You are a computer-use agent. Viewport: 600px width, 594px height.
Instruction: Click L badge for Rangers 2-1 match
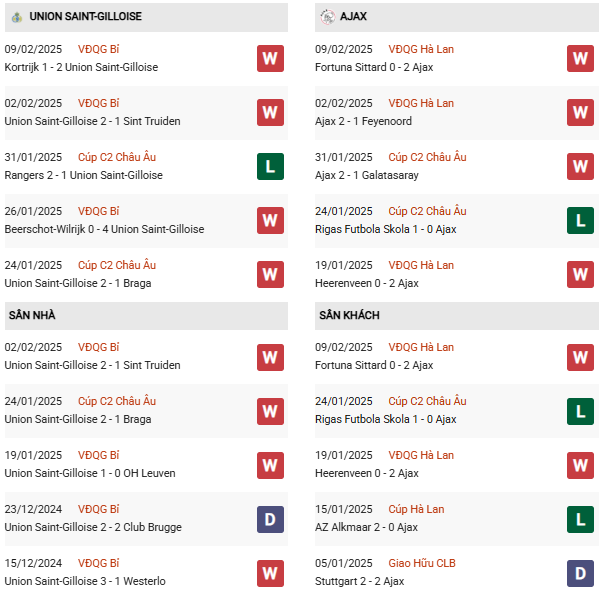[x=269, y=166]
